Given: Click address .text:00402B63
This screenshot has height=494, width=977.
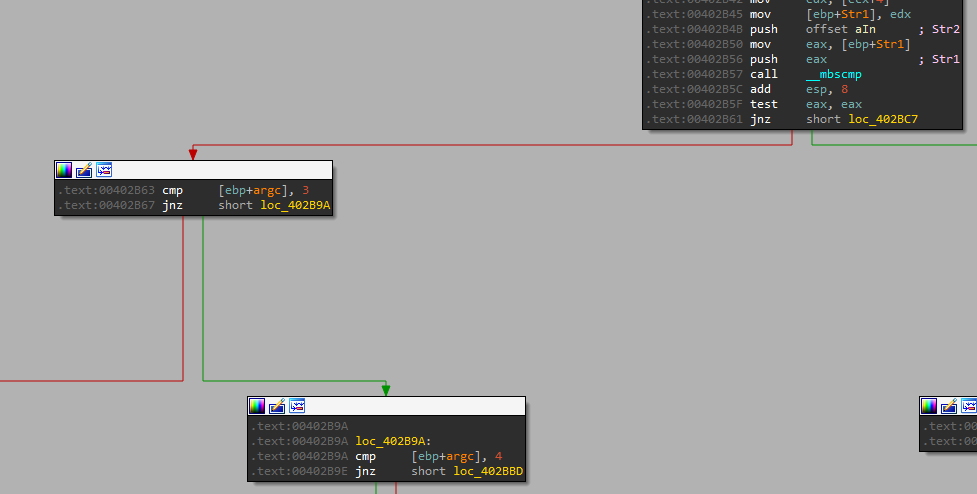Looking at the screenshot, I should click(105, 190).
